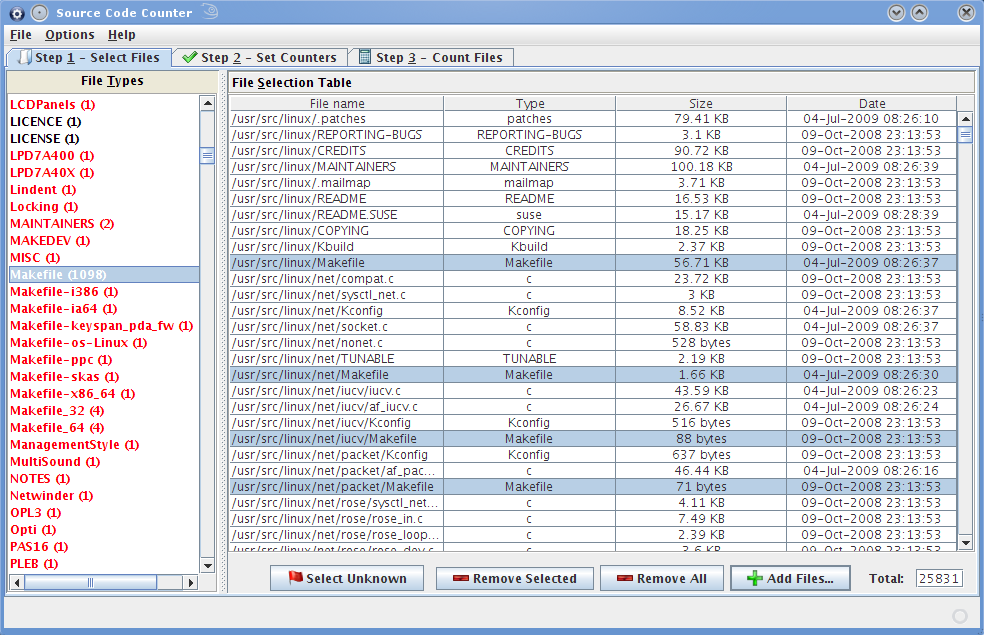Select Makefile (1098) in File Types list
Viewport: 984px width, 635px height.
point(58,275)
